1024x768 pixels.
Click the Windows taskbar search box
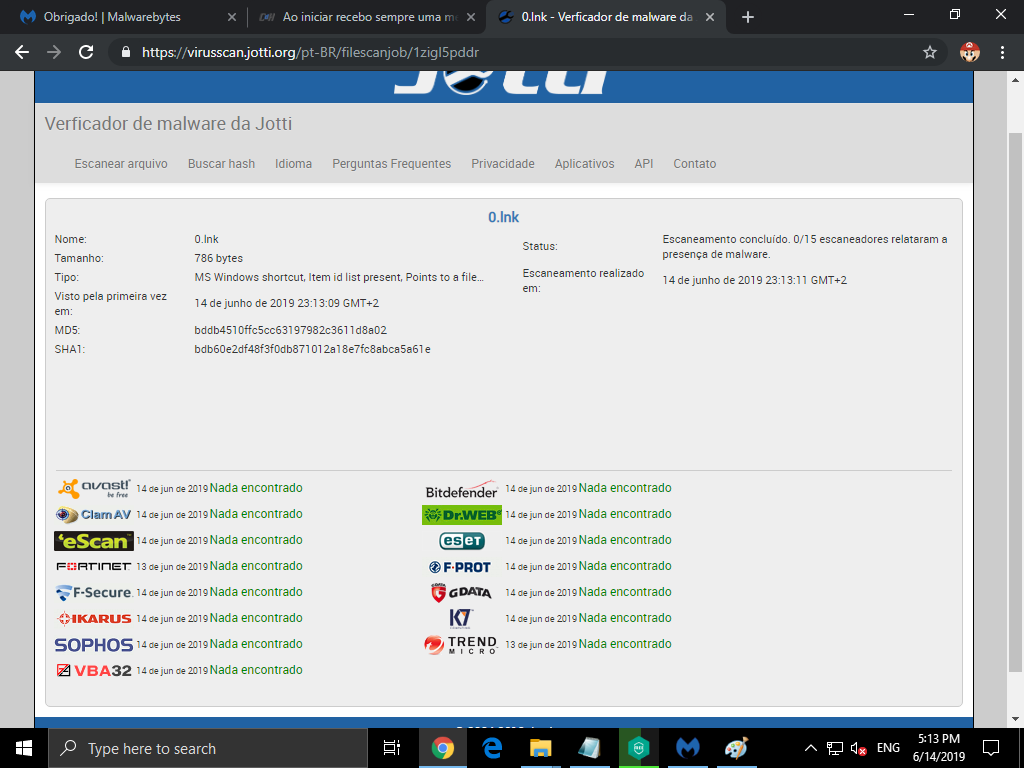click(208, 748)
